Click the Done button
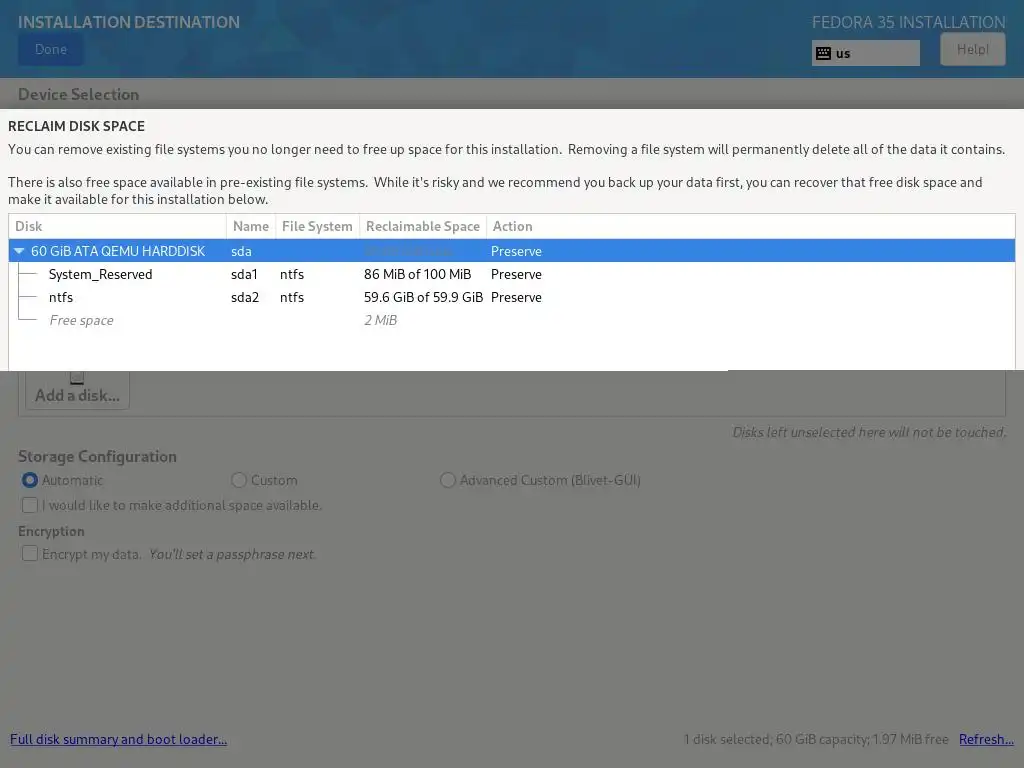The height and width of the screenshot is (768, 1024). point(51,50)
